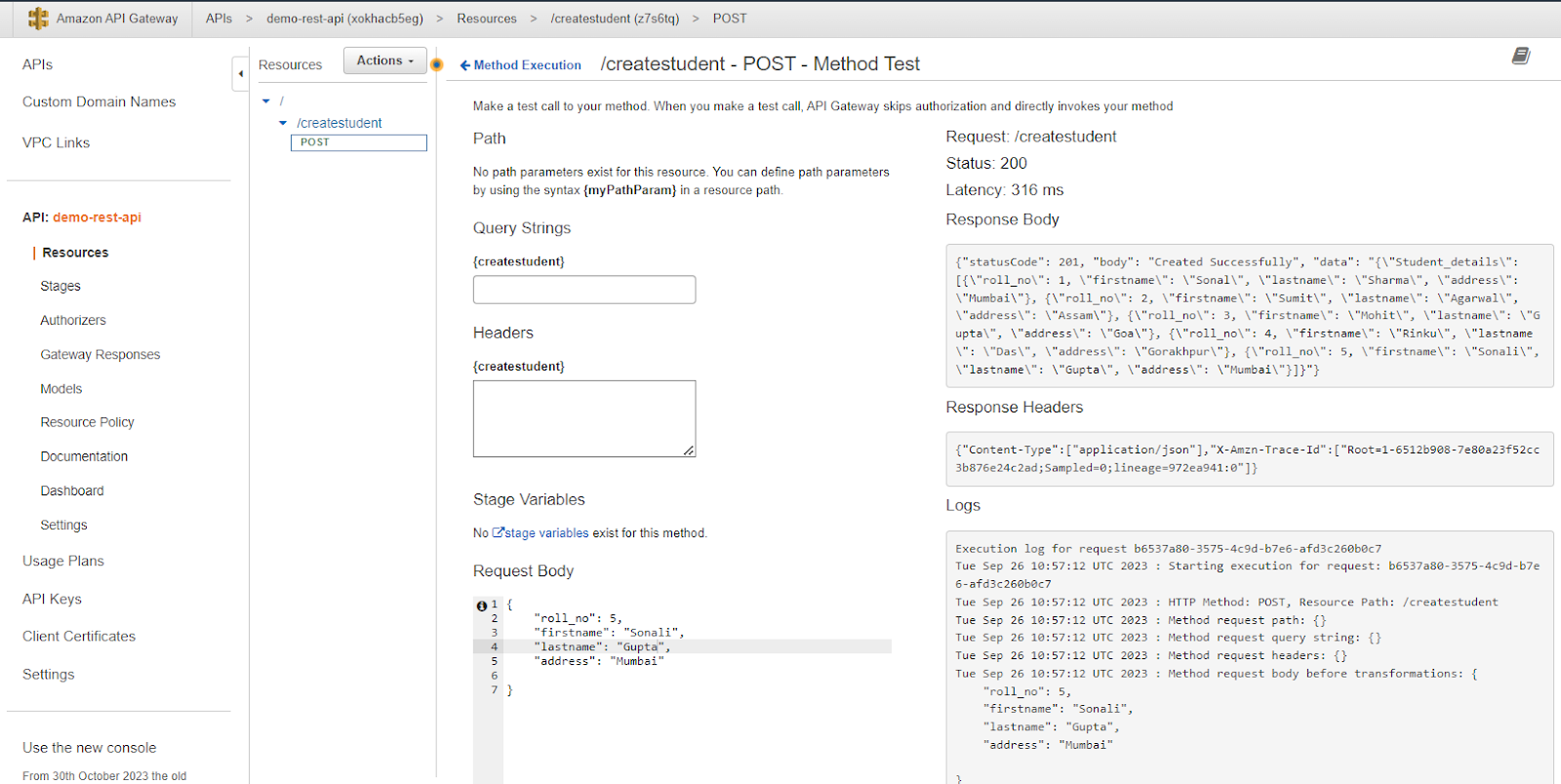Click Use the new console link
The width and height of the screenshot is (1561, 784).
[x=90, y=748]
